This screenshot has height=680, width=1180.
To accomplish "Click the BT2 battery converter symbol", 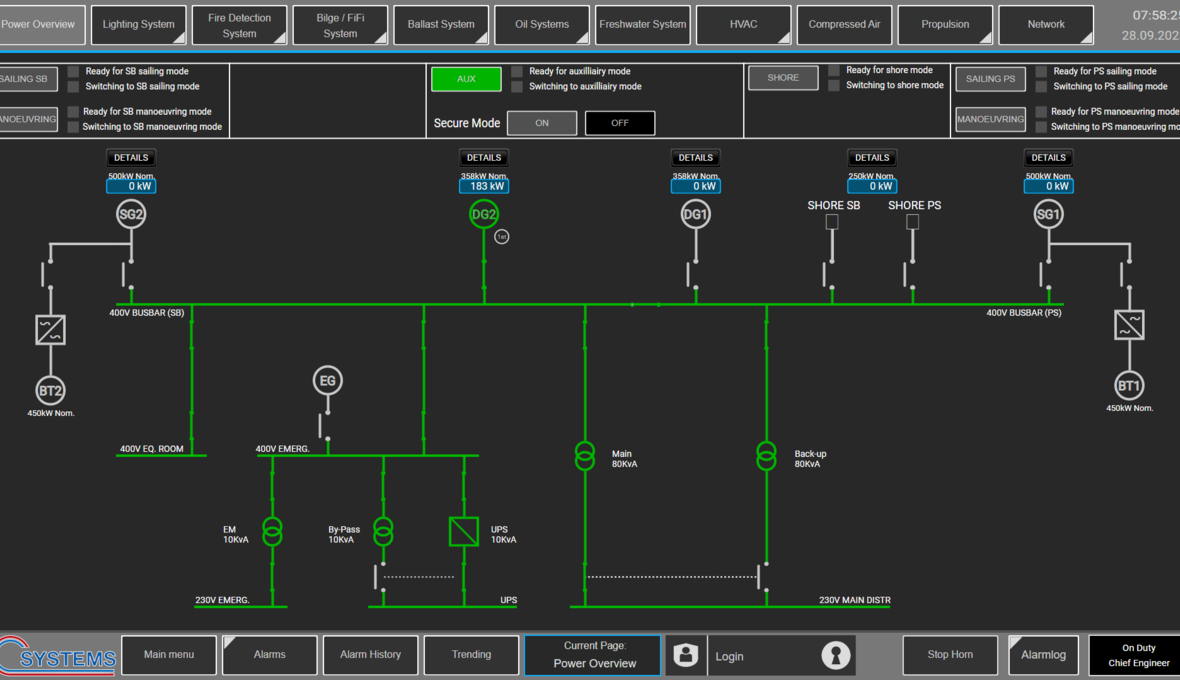I will coord(50,328).
